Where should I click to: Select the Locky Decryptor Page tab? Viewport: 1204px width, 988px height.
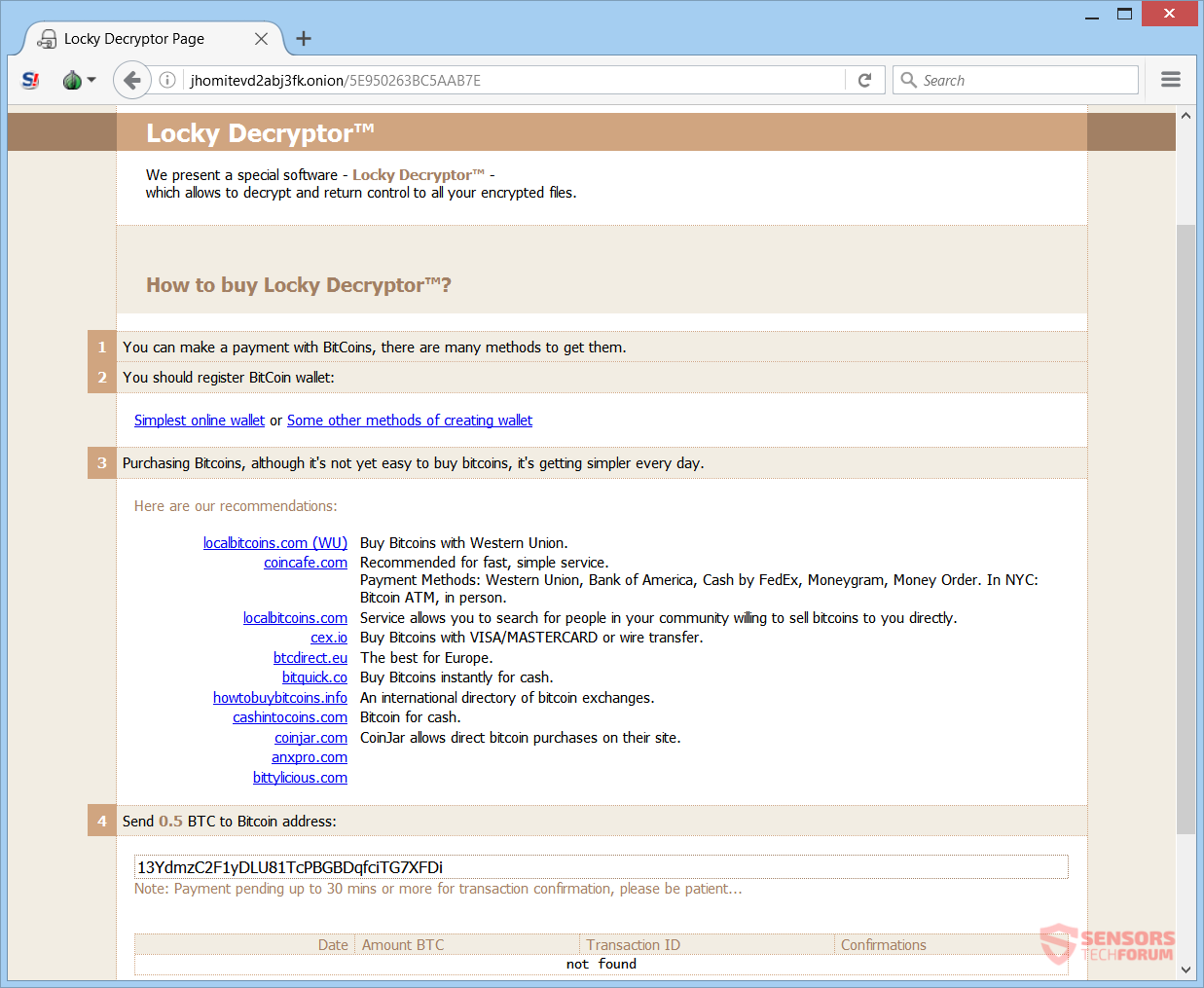152,39
